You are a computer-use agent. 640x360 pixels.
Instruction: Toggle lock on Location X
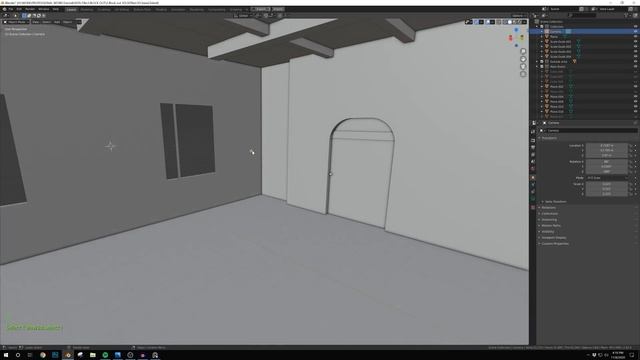coord(631,145)
